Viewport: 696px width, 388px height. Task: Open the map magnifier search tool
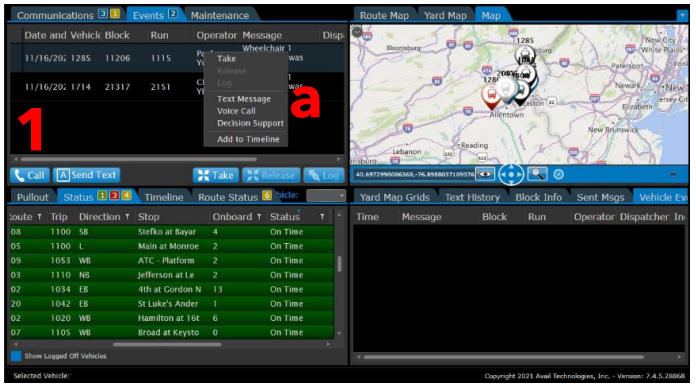tap(537, 174)
